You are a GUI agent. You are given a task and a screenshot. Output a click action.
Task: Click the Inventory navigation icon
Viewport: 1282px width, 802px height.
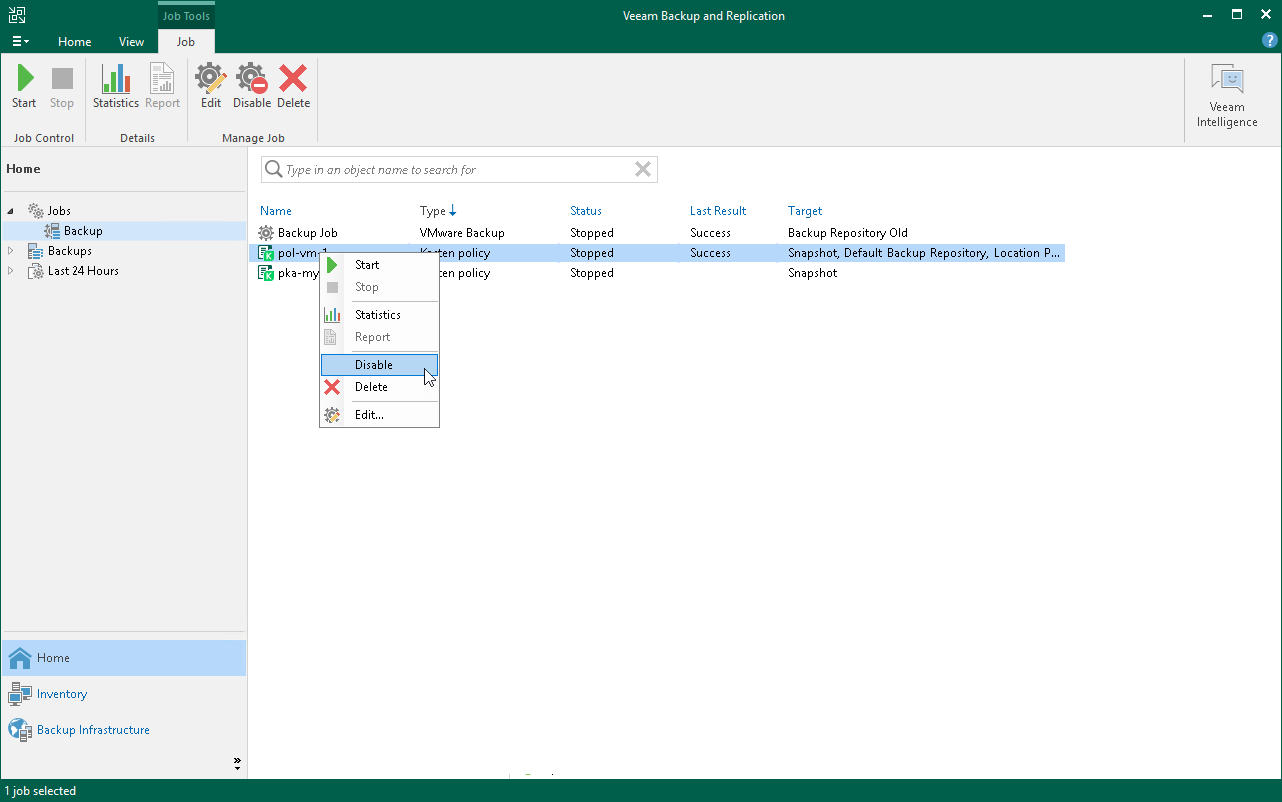(20, 694)
